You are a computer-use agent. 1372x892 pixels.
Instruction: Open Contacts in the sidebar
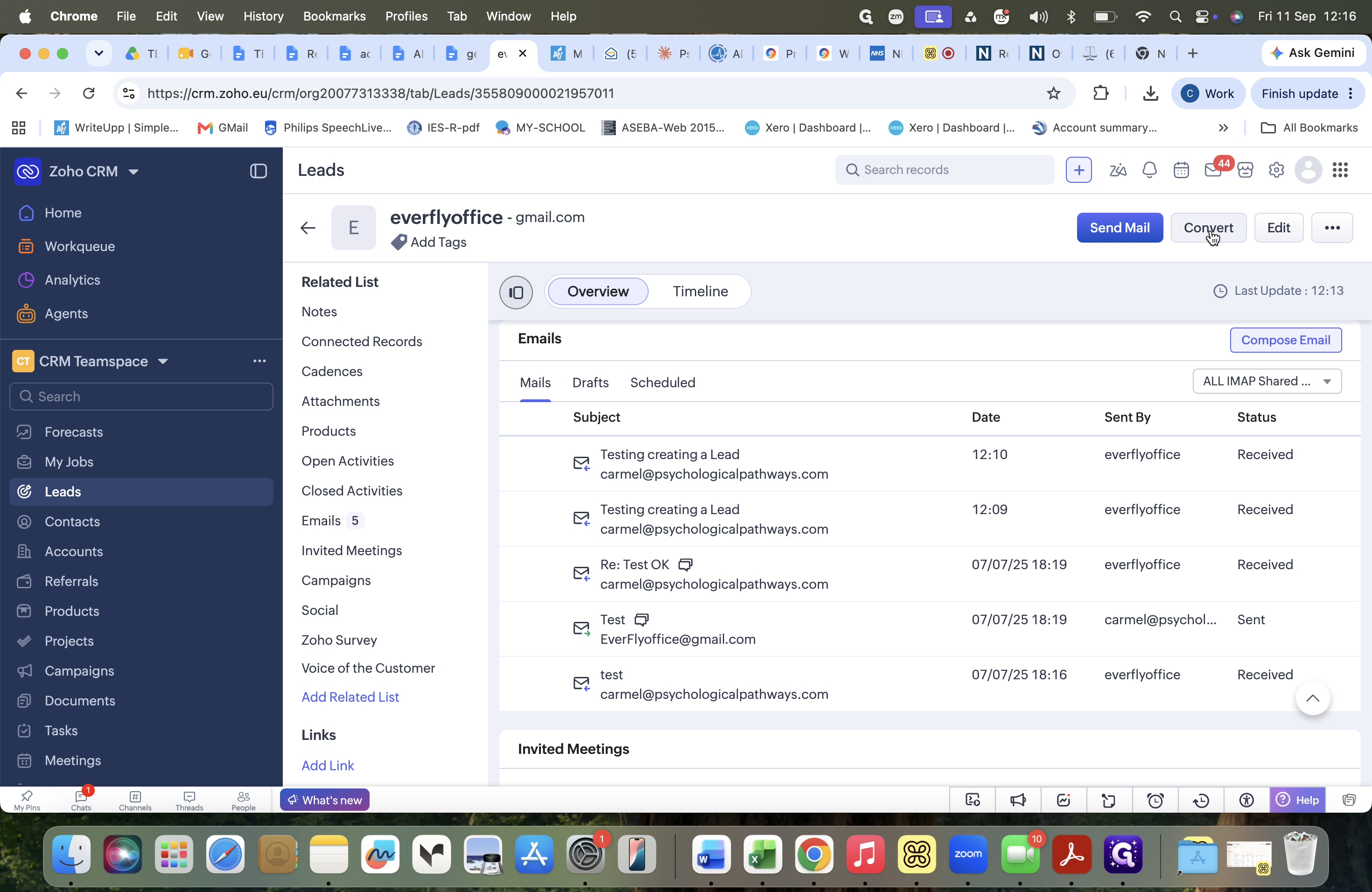(141, 522)
